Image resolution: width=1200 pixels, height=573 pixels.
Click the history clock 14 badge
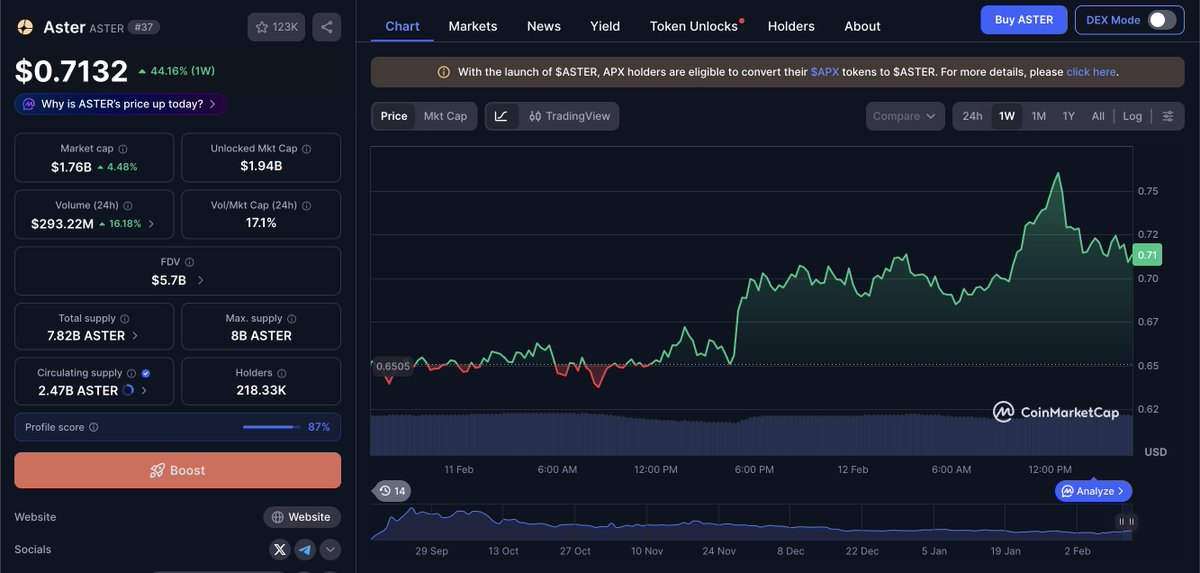pyautogui.click(x=391, y=490)
